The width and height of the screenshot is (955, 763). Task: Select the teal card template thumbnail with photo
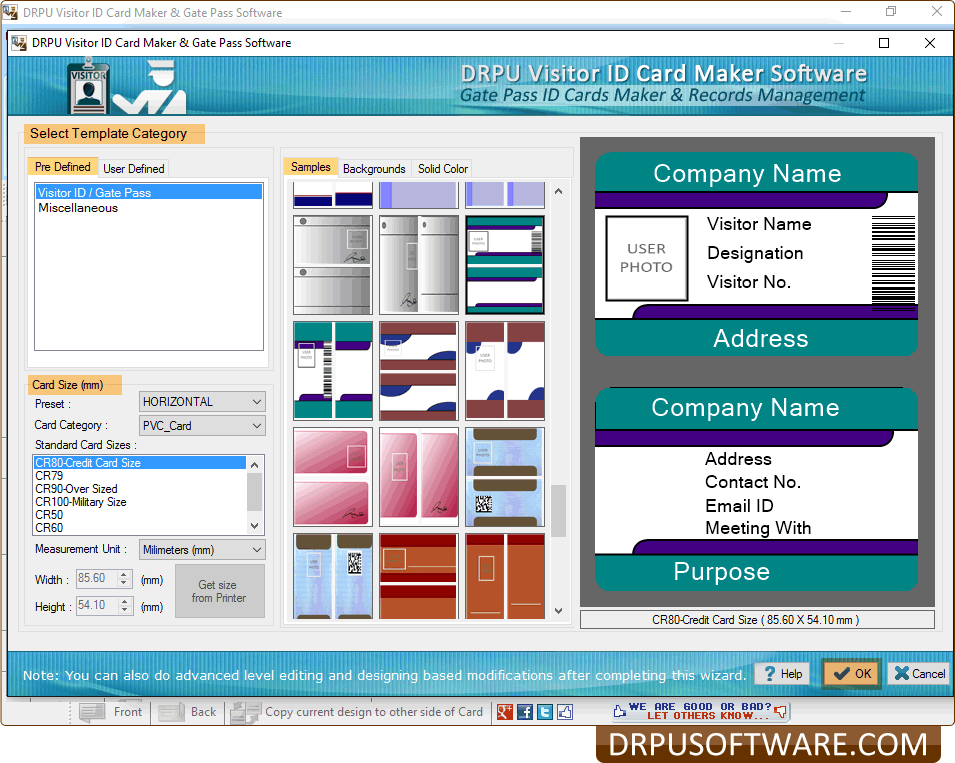point(504,265)
